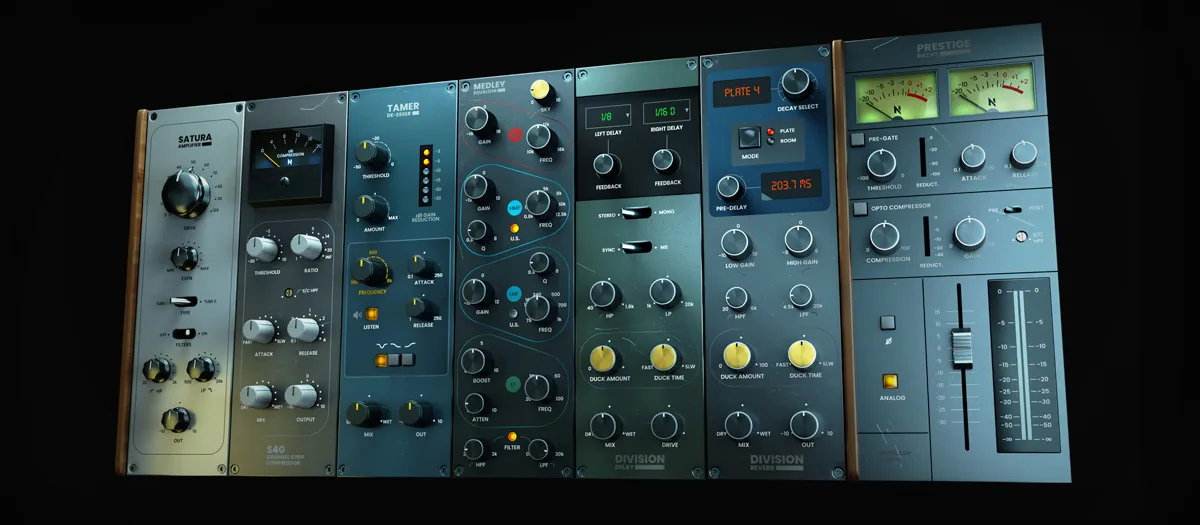Click the S4G RELEASE knob
Image resolution: width=1200 pixels, height=525 pixels.
coord(302,329)
